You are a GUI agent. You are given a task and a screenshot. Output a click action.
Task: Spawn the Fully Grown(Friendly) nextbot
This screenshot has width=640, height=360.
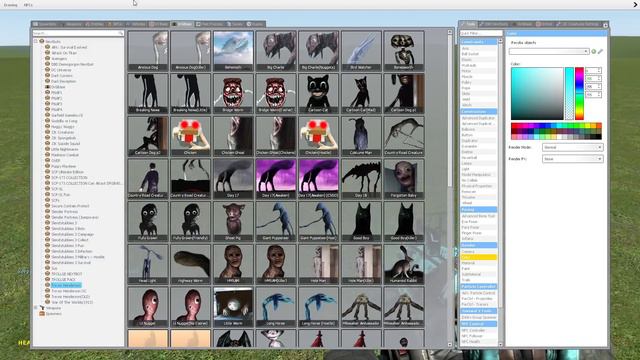[x=191, y=221]
